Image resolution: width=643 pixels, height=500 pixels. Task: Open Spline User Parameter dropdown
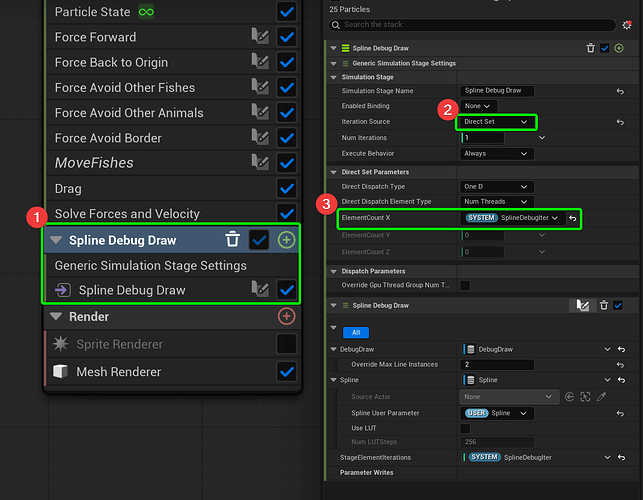497,413
